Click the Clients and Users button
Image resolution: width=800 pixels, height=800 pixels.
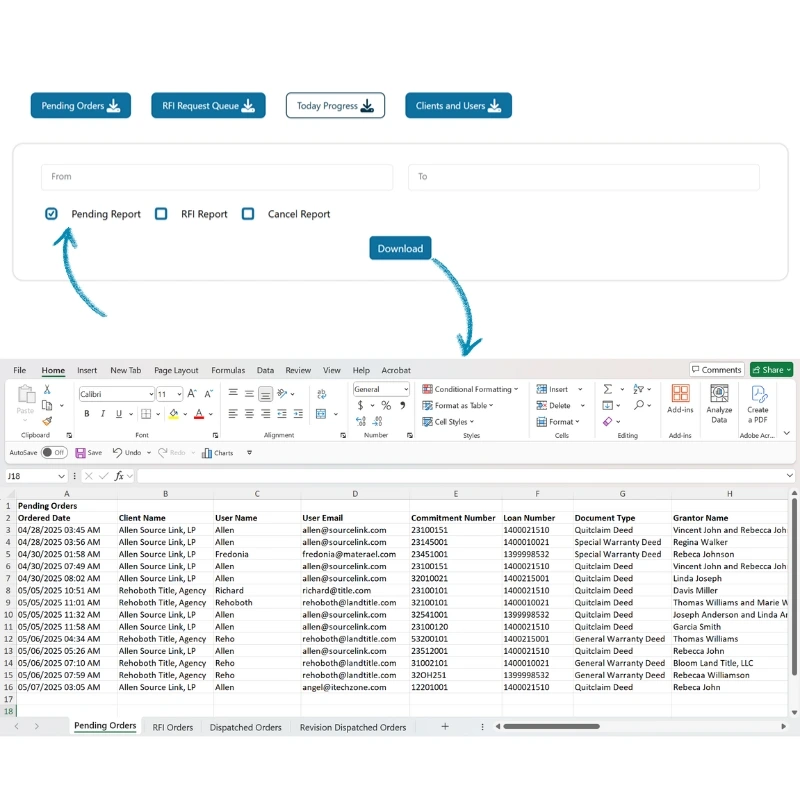point(458,104)
